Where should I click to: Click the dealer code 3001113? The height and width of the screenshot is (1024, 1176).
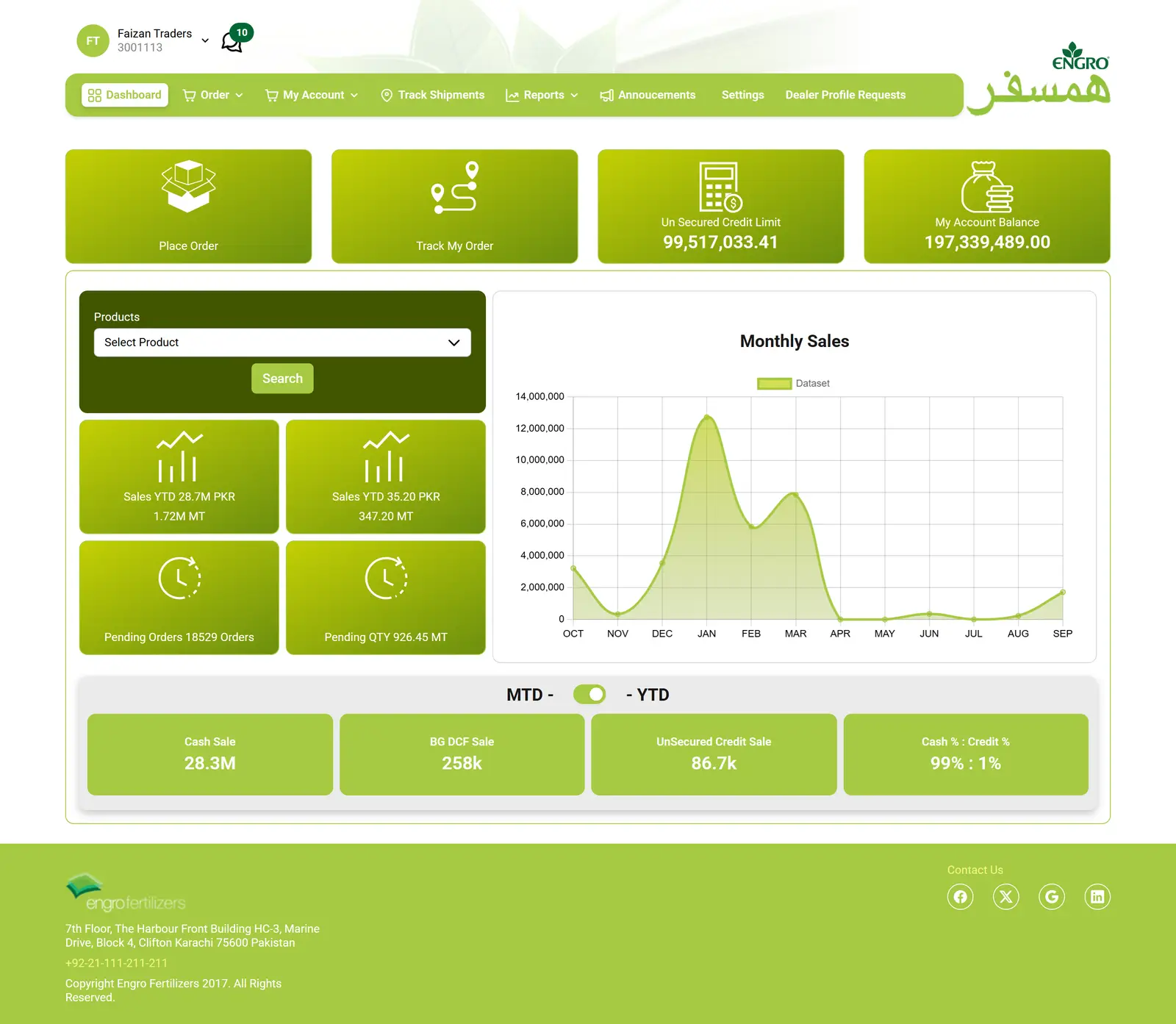(140, 48)
